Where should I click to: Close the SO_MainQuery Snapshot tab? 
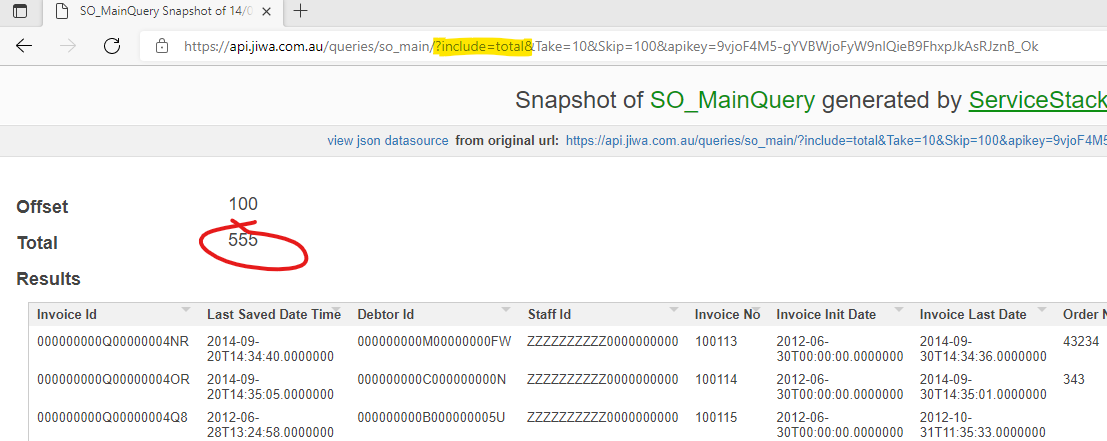[x=271, y=12]
